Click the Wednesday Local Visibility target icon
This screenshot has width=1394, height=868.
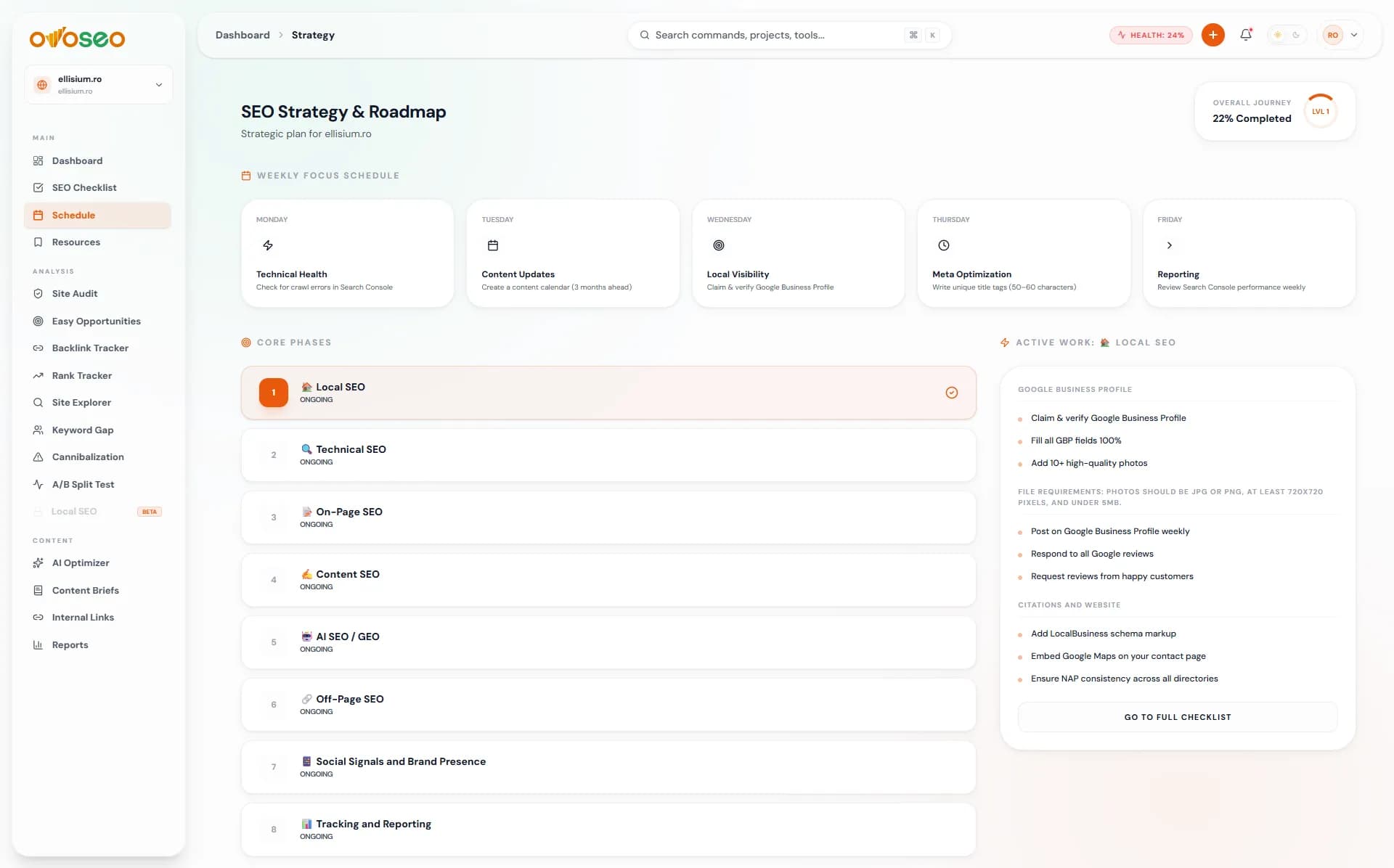click(x=719, y=245)
